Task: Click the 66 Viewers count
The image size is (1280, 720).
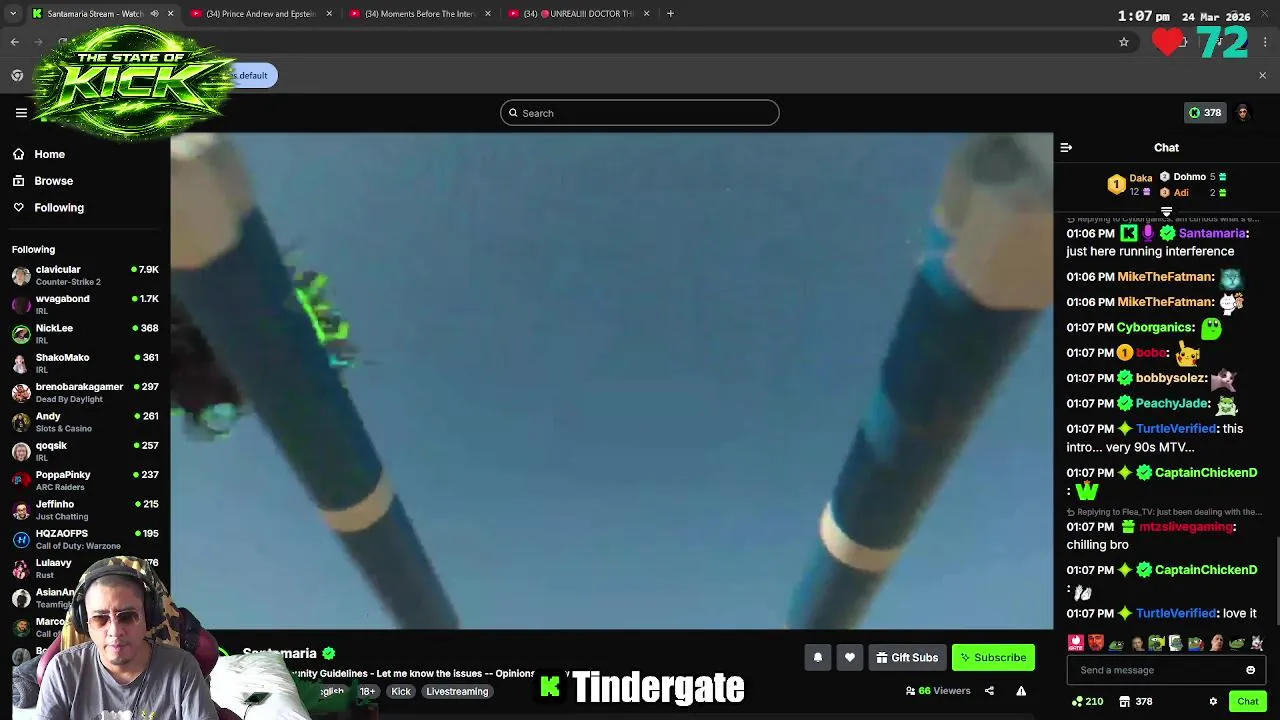Action: (938, 691)
